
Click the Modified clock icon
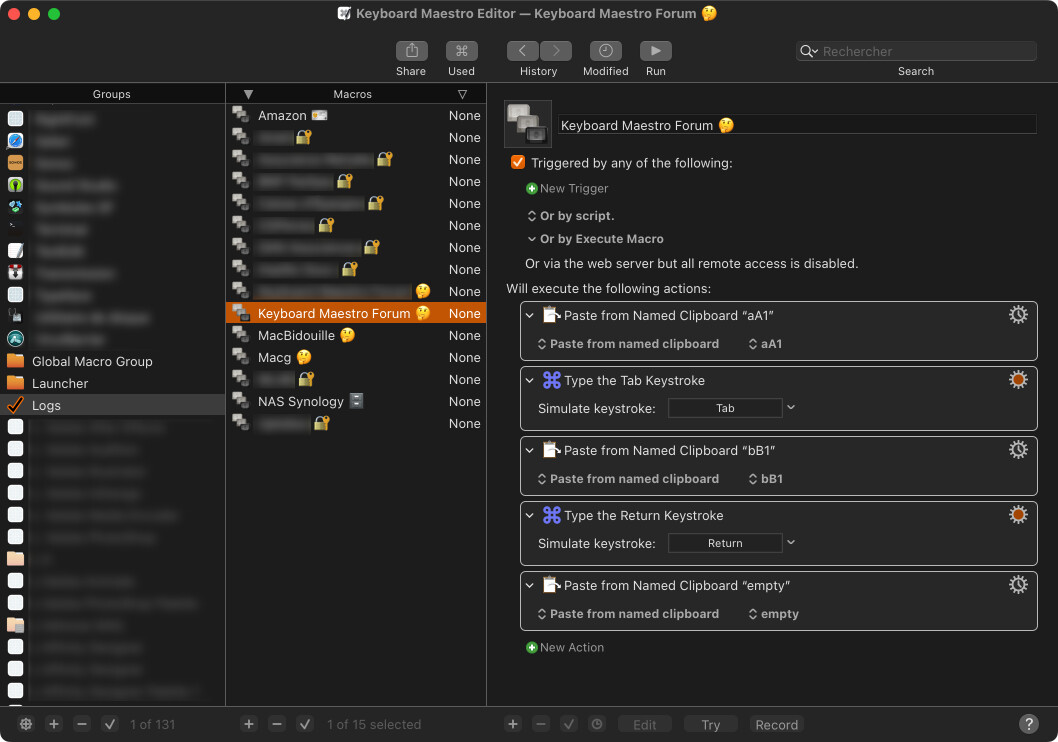[x=605, y=51]
